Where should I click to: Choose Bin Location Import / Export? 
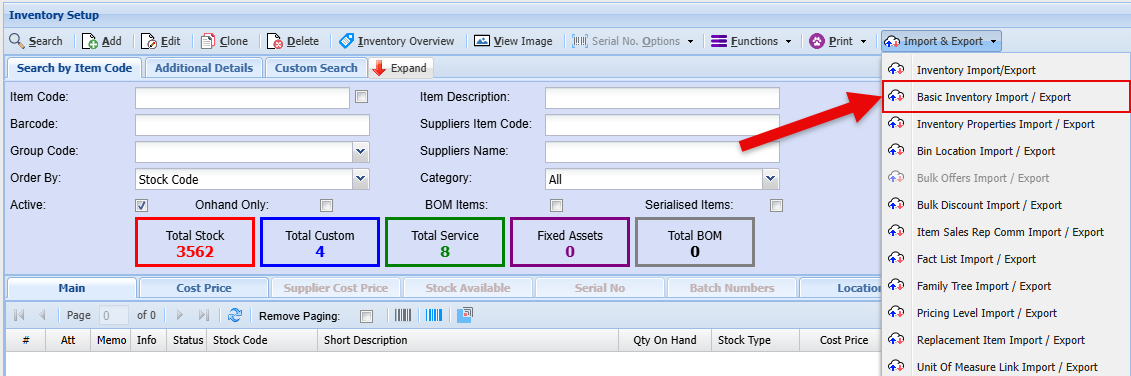(x=1005, y=151)
